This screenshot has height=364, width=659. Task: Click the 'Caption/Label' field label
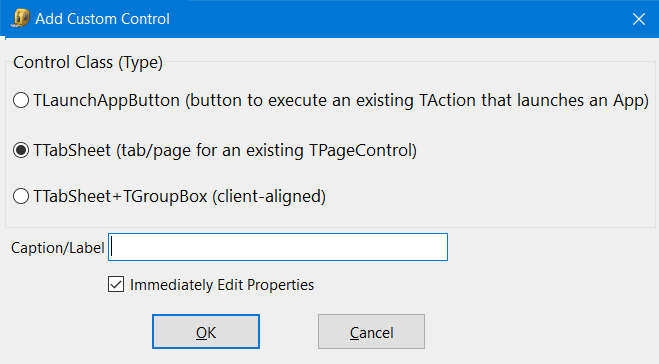click(58, 248)
